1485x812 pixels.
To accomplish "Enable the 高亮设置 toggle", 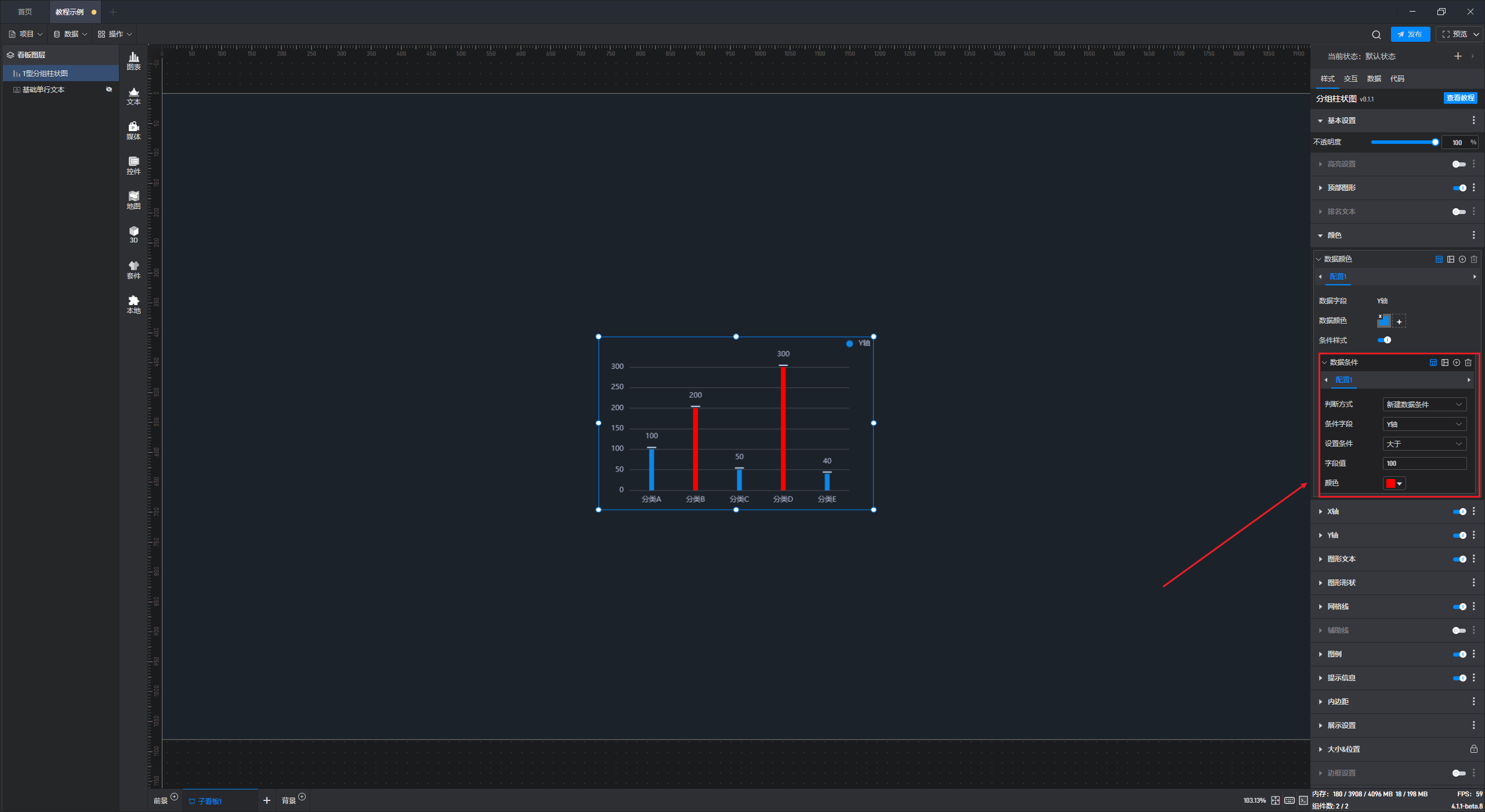I will [1458, 164].
